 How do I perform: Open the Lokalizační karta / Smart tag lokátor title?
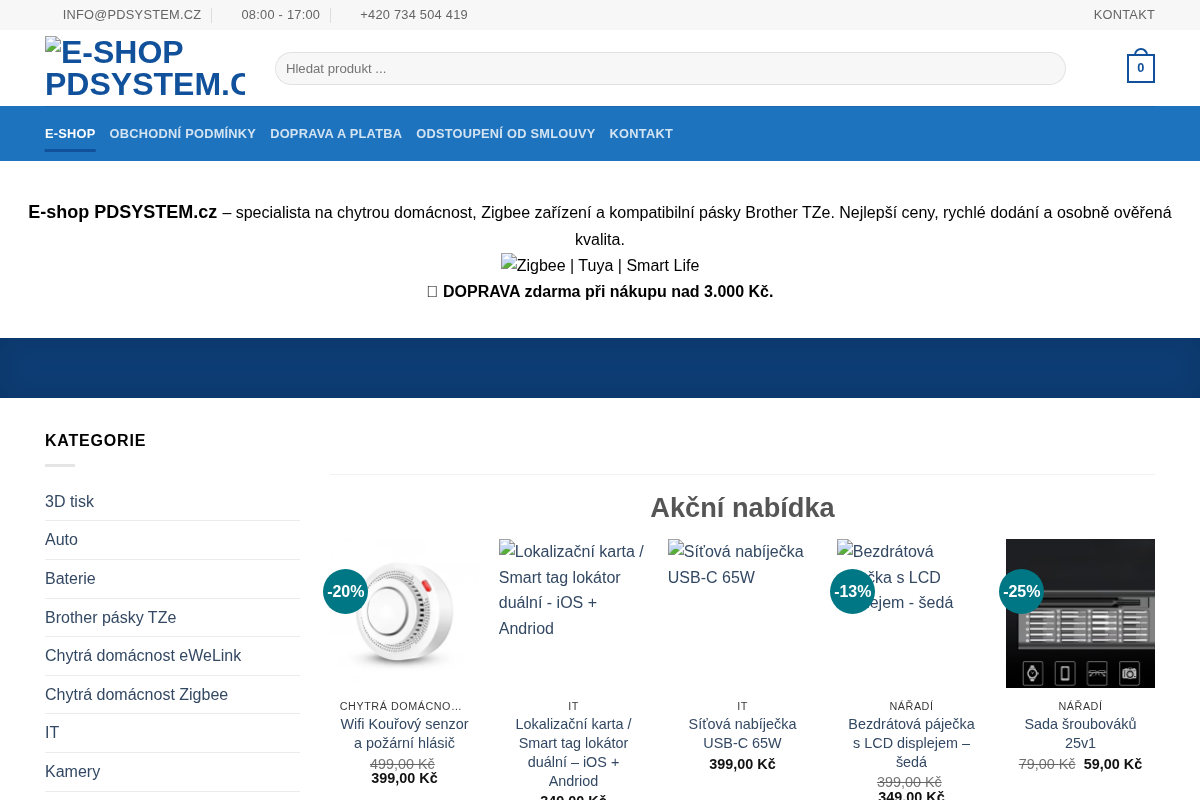pos(573,752)
